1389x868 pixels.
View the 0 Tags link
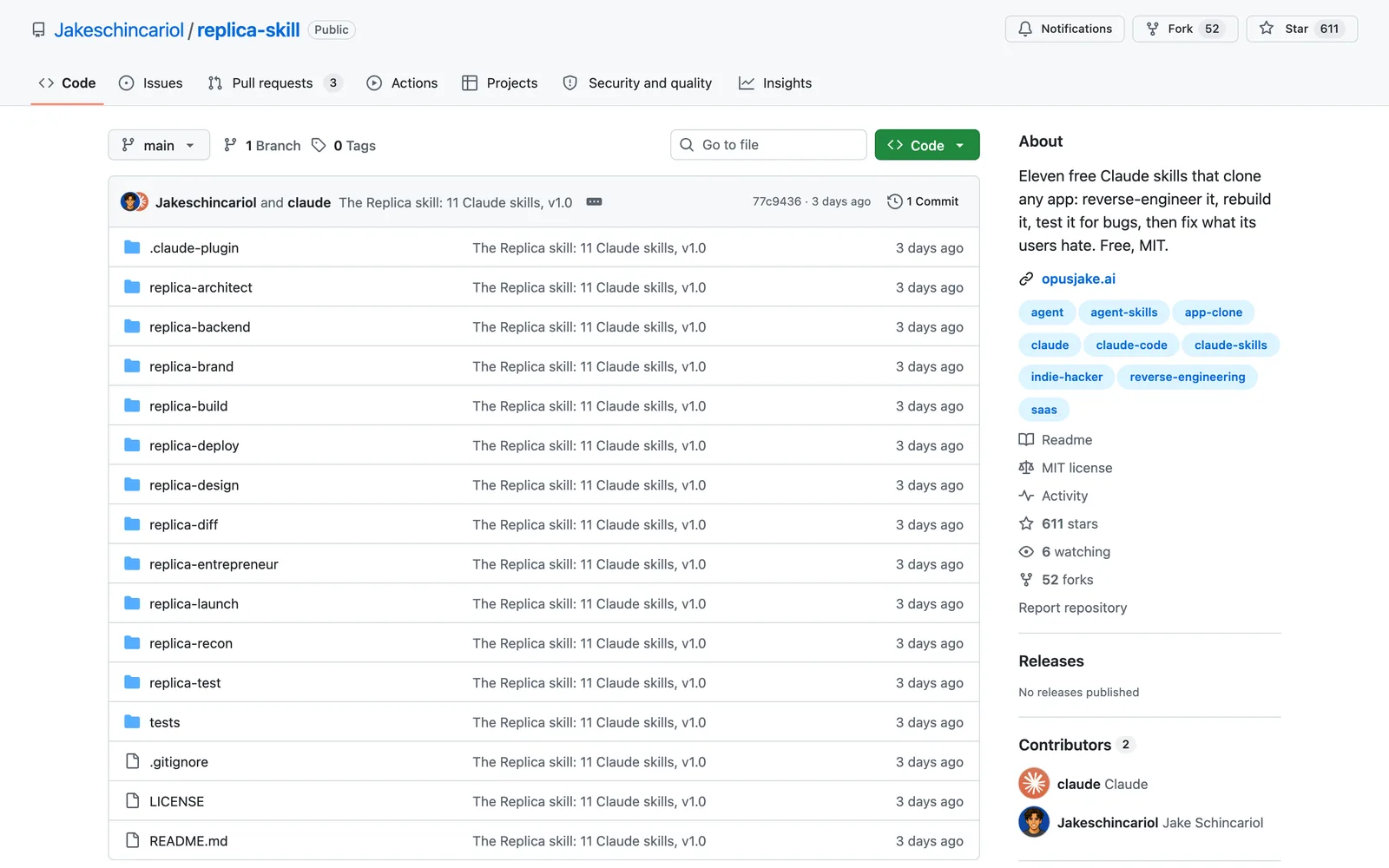pyautogui.click(x=344, y=145)
